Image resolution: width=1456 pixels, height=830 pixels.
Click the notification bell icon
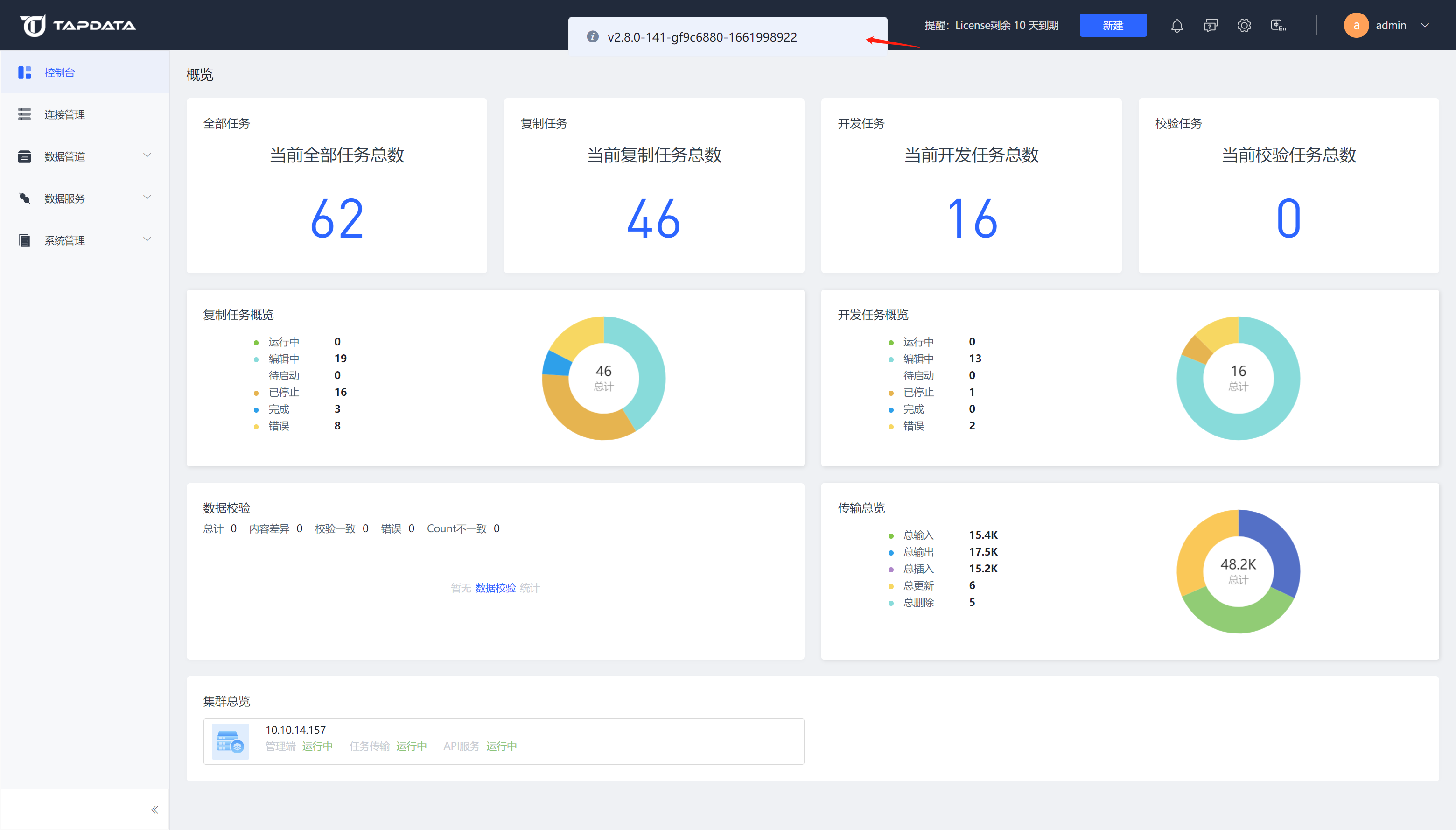coord(1177,26)
